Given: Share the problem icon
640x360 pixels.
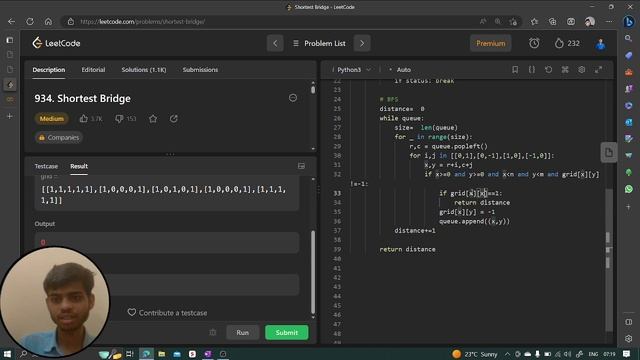Looking at the screenshot, I should (x=173, y=119).
